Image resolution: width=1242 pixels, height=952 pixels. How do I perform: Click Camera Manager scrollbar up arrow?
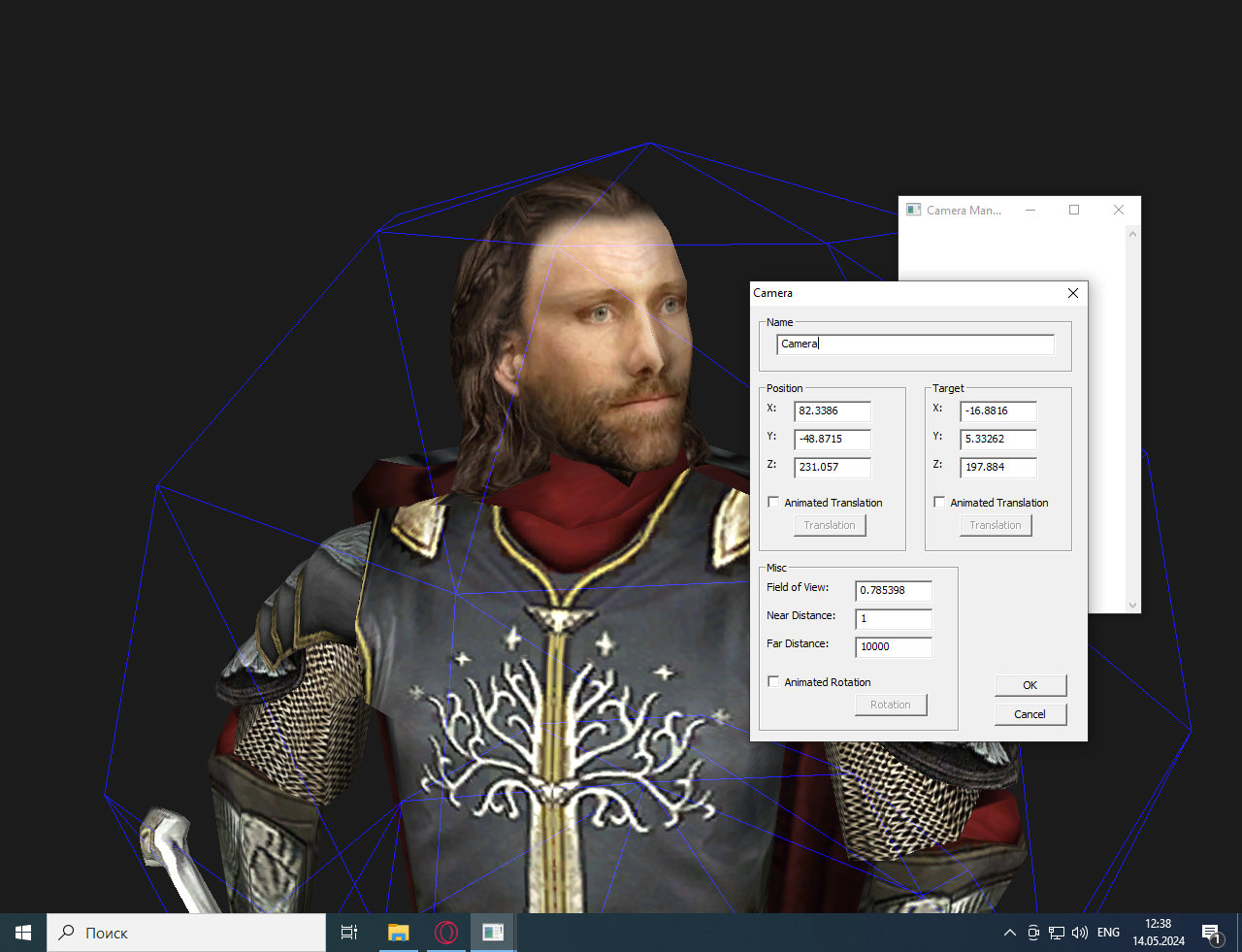point(1132,234)
